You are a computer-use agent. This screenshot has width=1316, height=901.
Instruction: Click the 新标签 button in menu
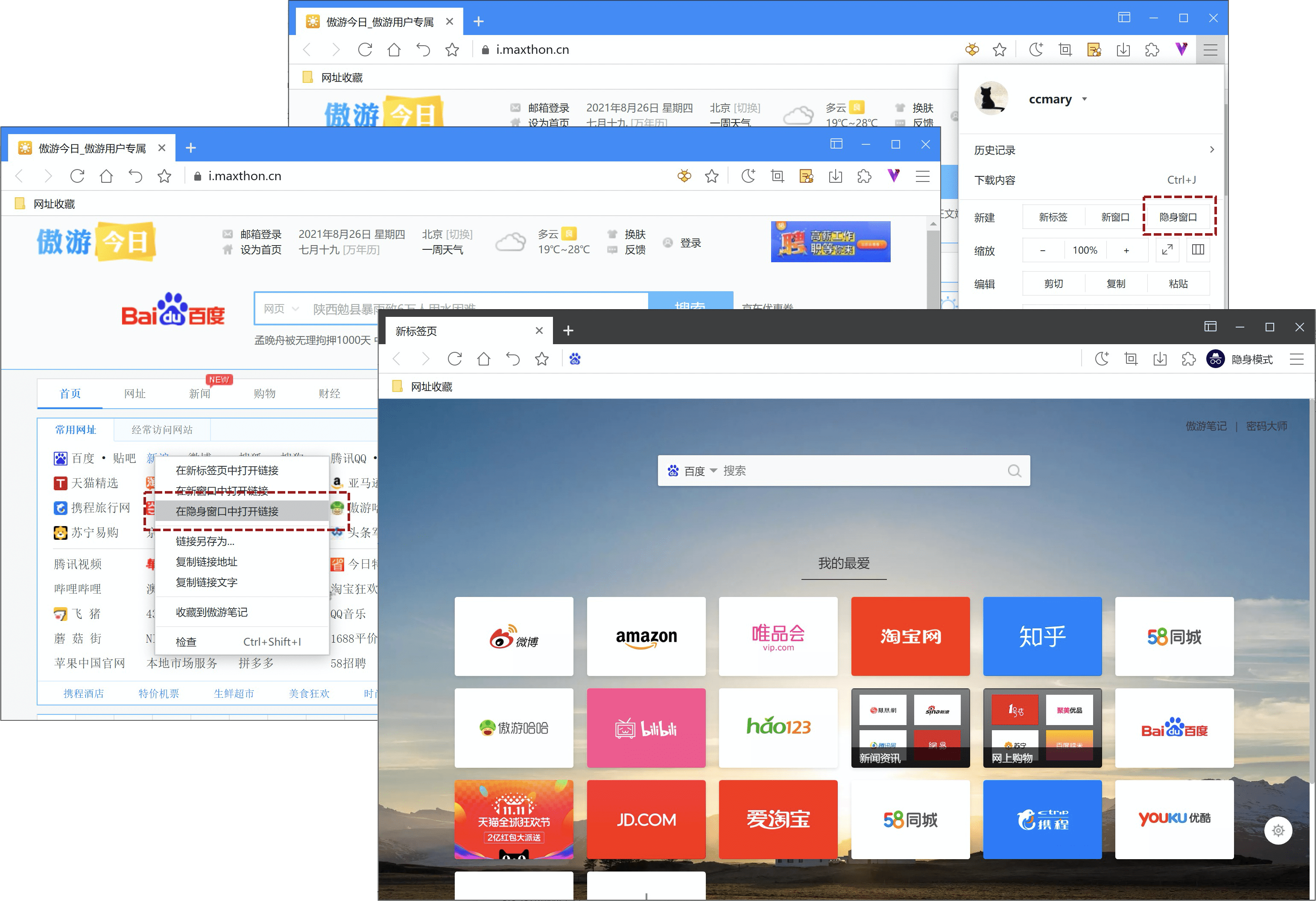pos(1053,217)
